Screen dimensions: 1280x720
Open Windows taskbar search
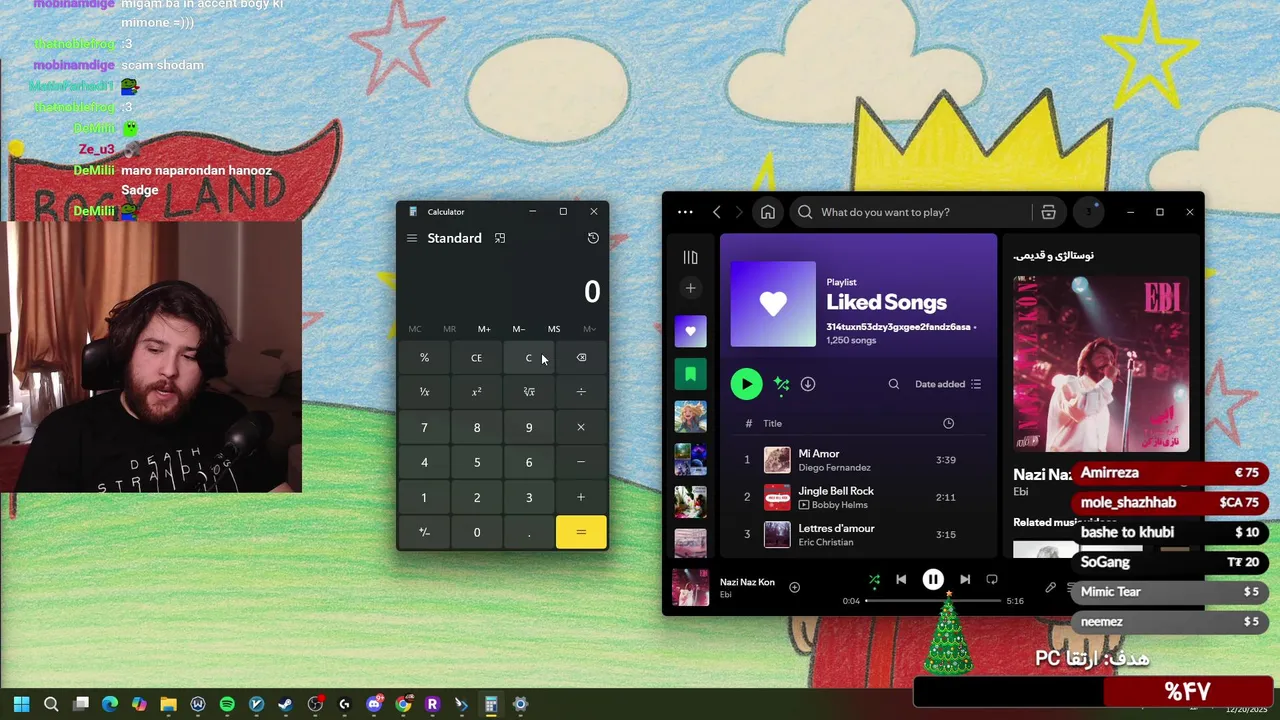click(x=51, y=704)
